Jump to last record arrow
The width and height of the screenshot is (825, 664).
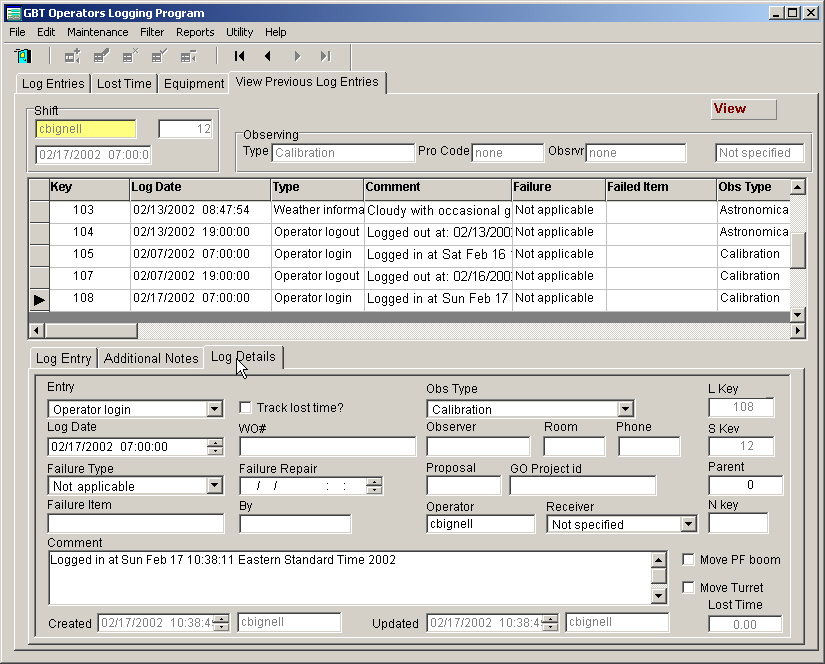click(x=326, y=56)
